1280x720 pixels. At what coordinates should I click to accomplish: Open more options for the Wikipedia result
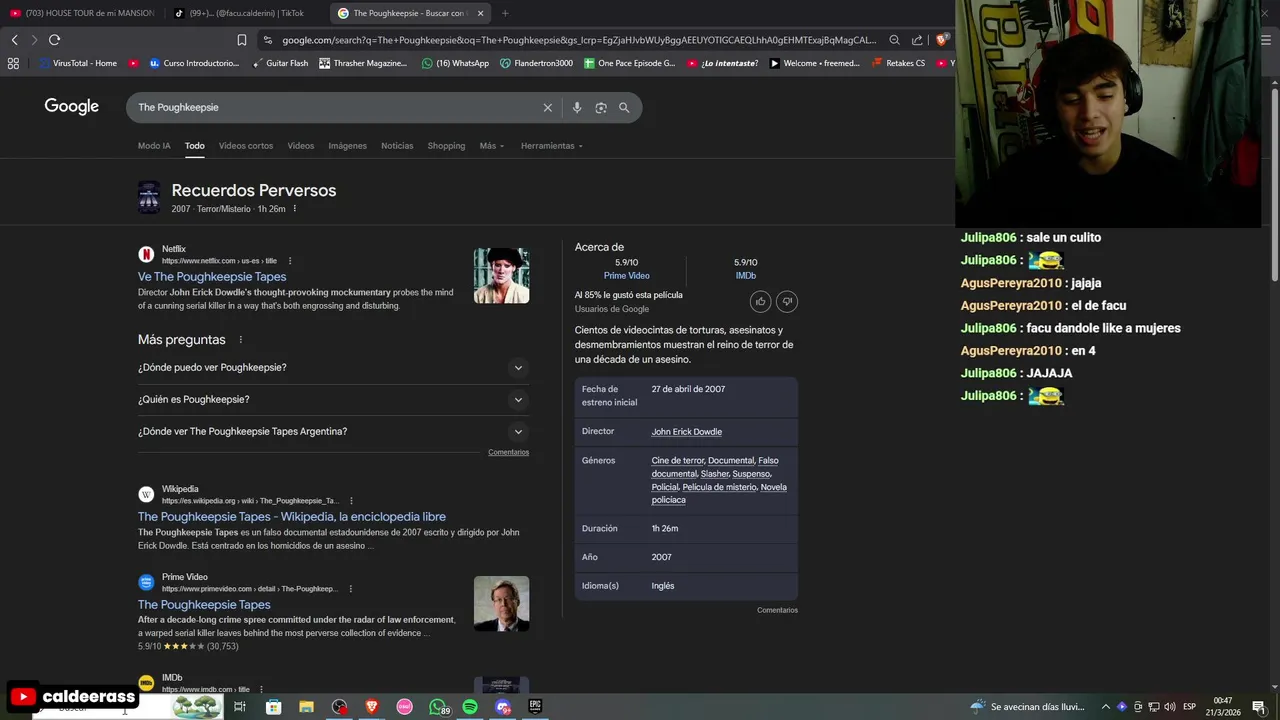point(351,501)
